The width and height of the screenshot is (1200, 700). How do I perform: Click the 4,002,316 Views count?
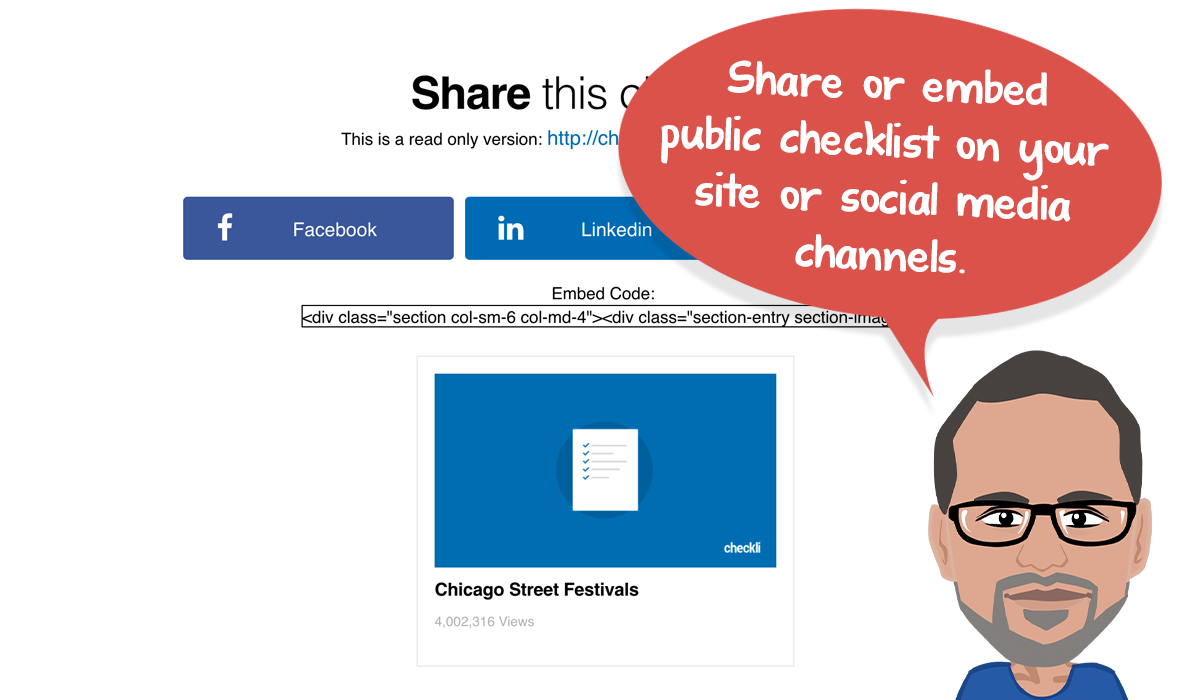point(484,622)
